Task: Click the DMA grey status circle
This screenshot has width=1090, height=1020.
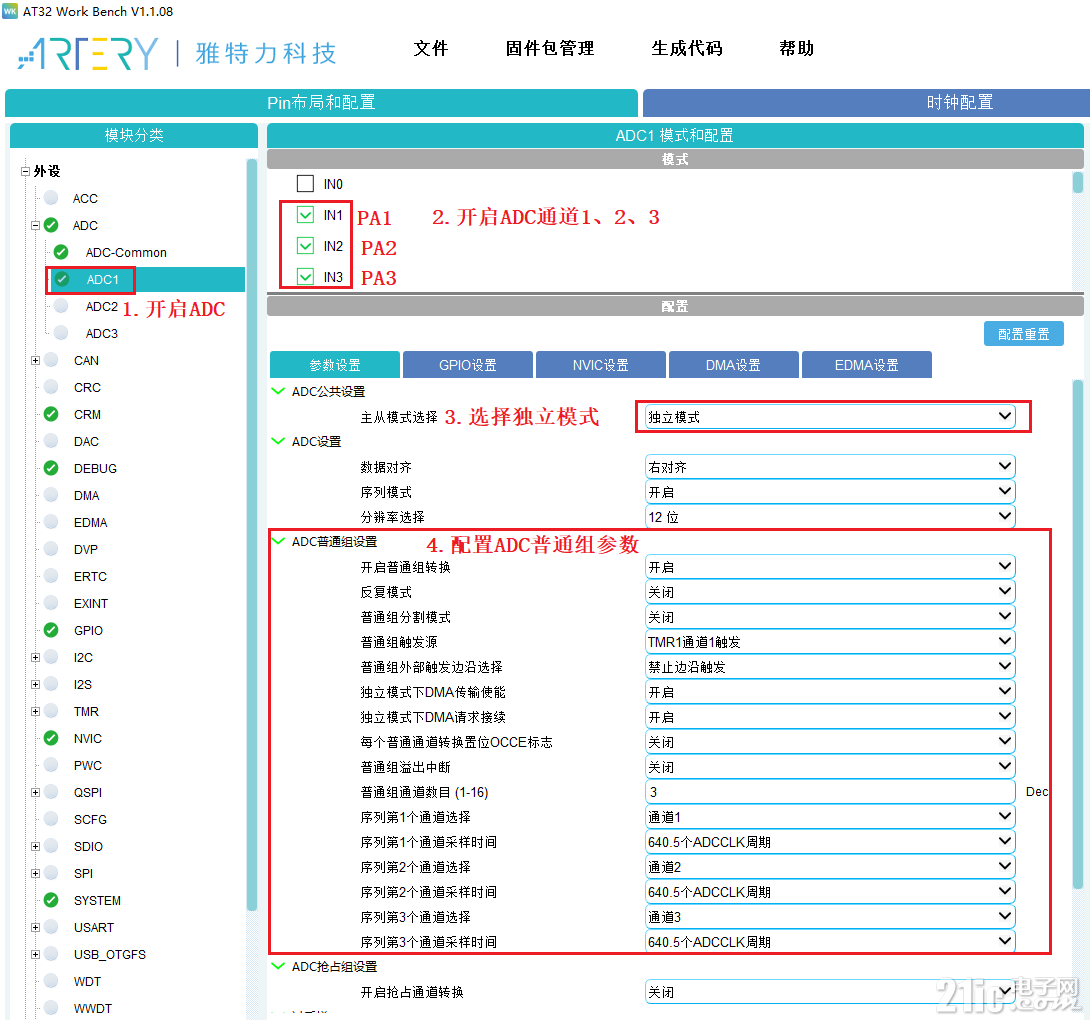Action: (x=51, y=495)
